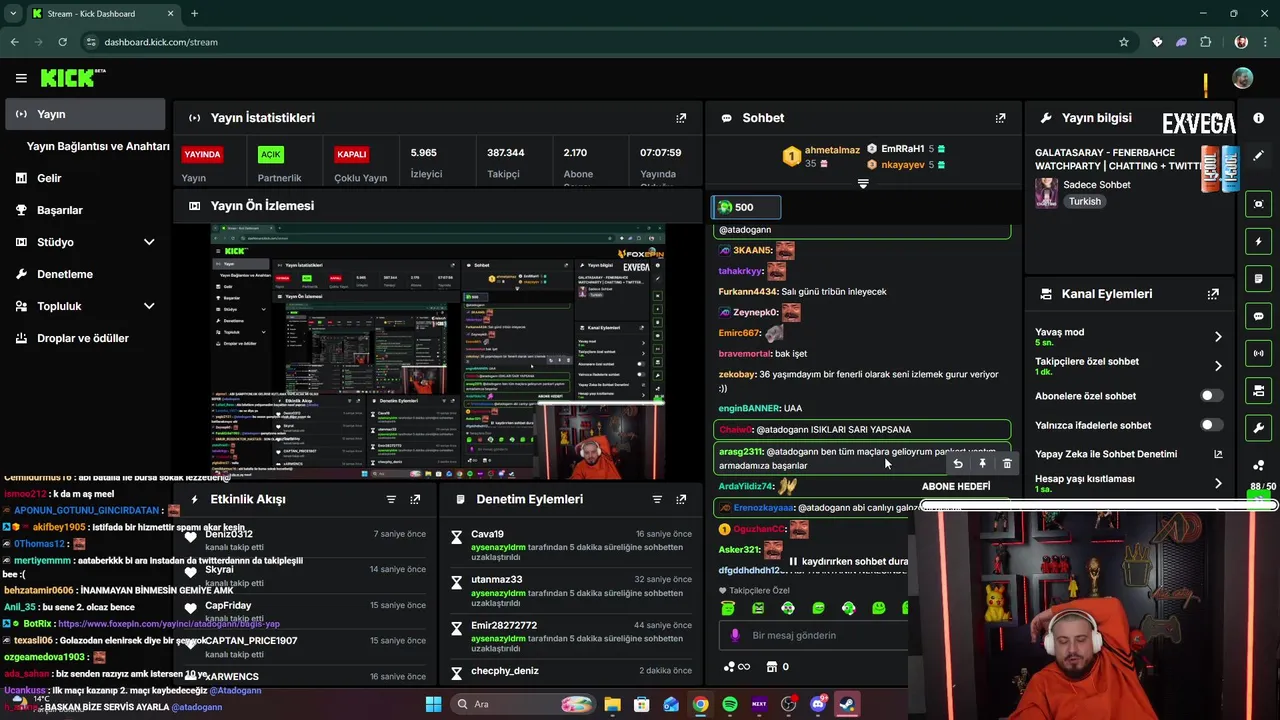Open the hamburger navigation menu
This screenshot has height=720, width=1280.
(21, 78)
